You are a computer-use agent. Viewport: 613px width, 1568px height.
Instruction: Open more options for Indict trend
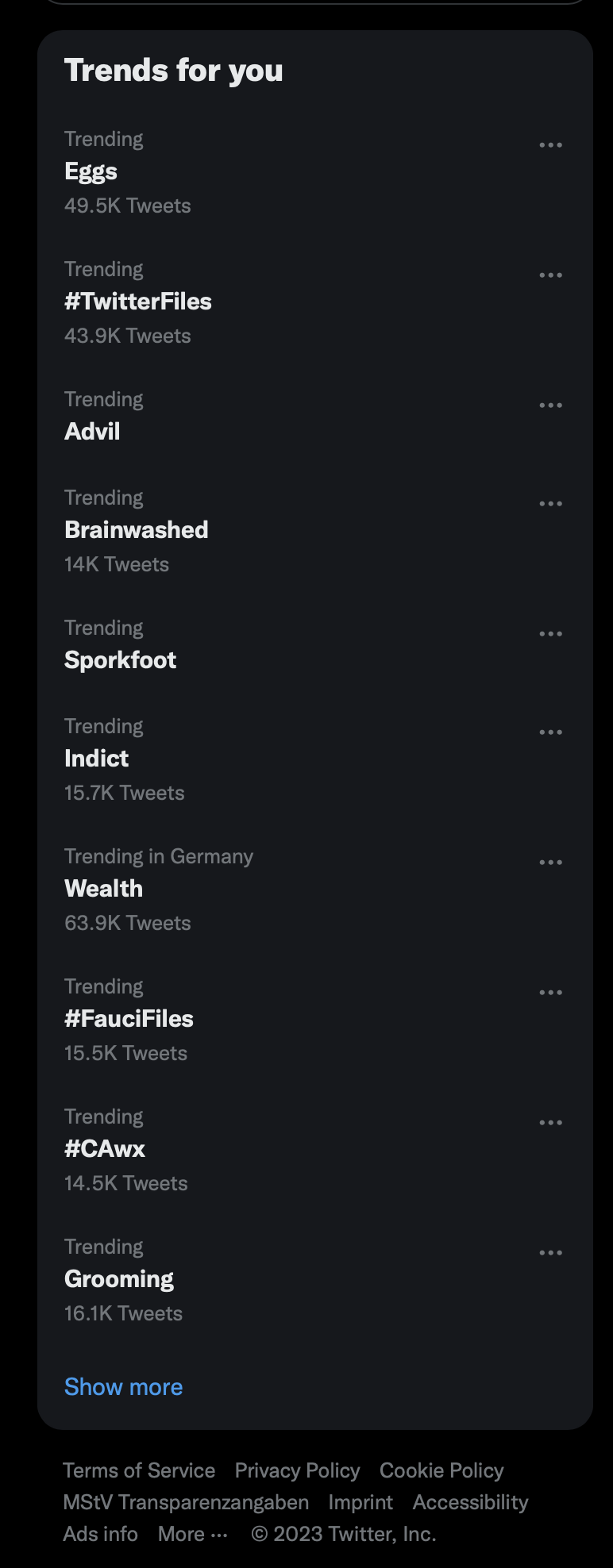point(550,732)
